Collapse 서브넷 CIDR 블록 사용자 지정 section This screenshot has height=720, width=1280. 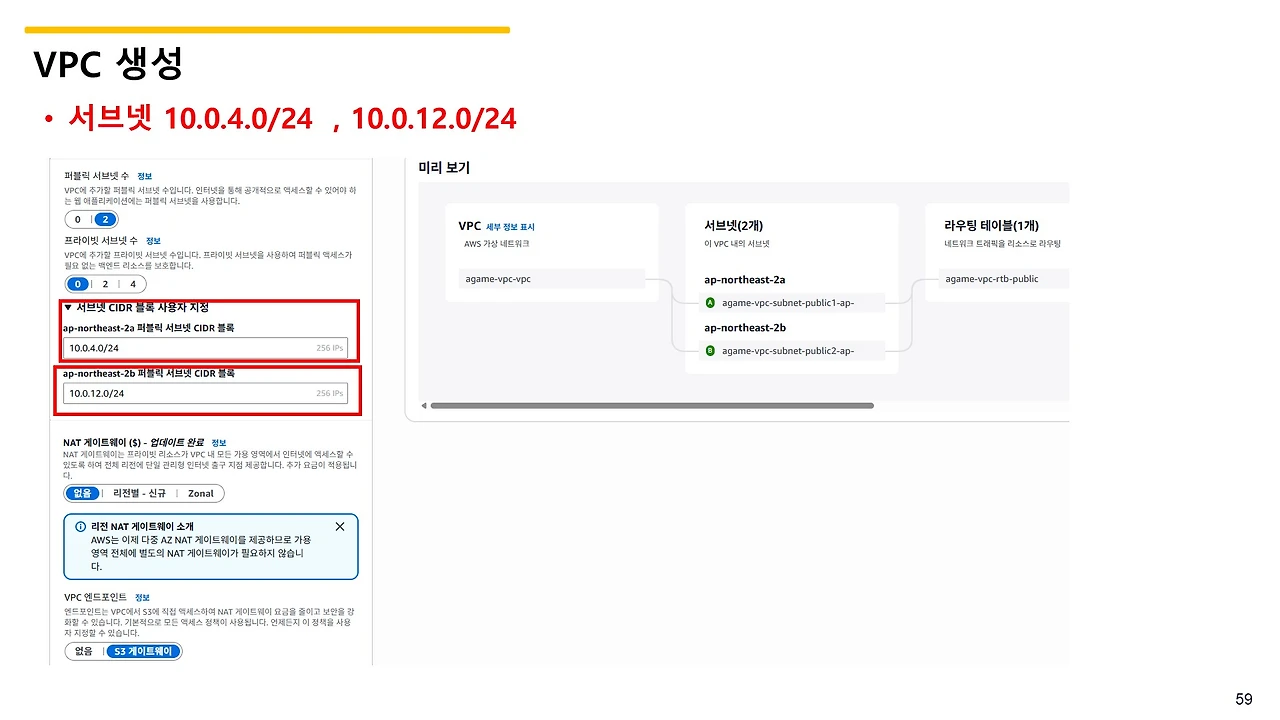(x=136, y=308)
